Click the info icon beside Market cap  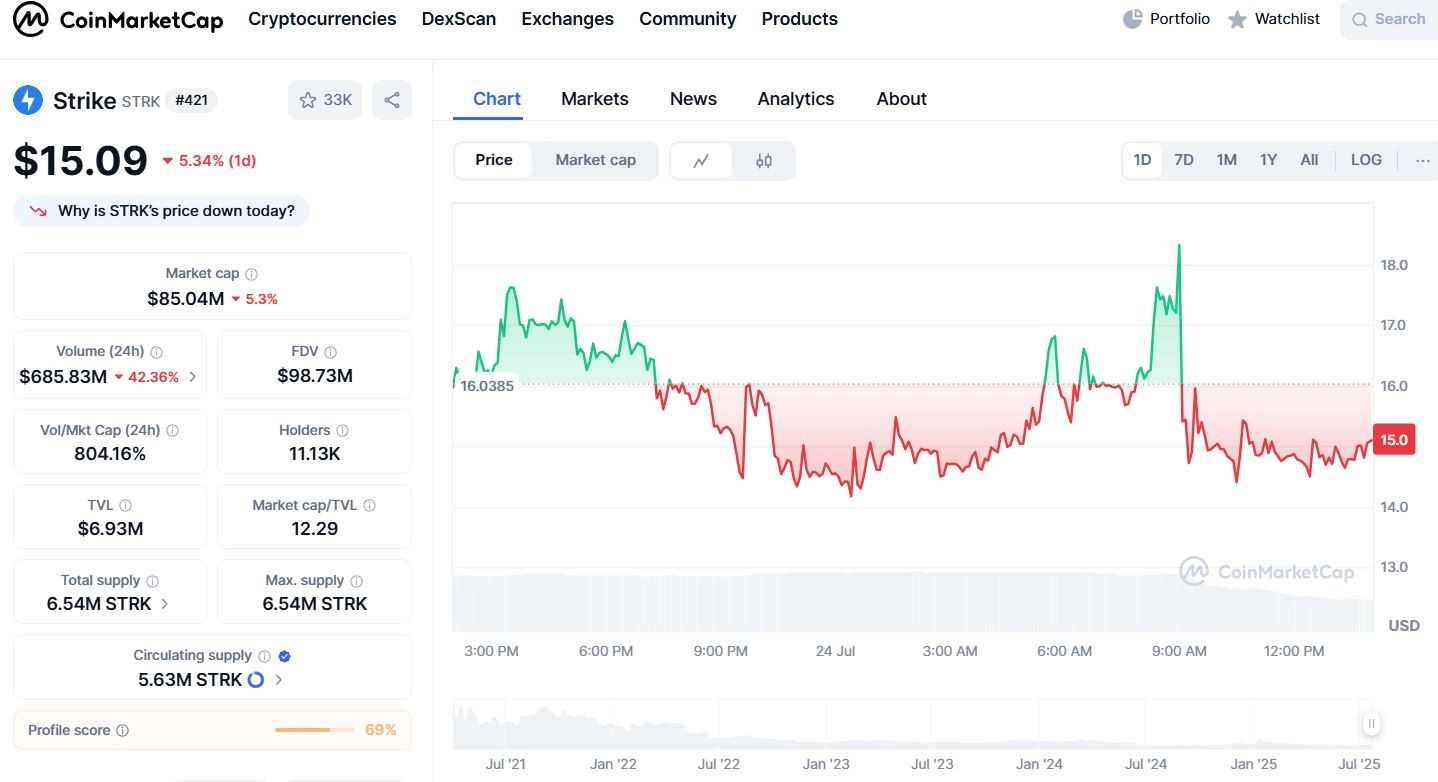[252, 274]
